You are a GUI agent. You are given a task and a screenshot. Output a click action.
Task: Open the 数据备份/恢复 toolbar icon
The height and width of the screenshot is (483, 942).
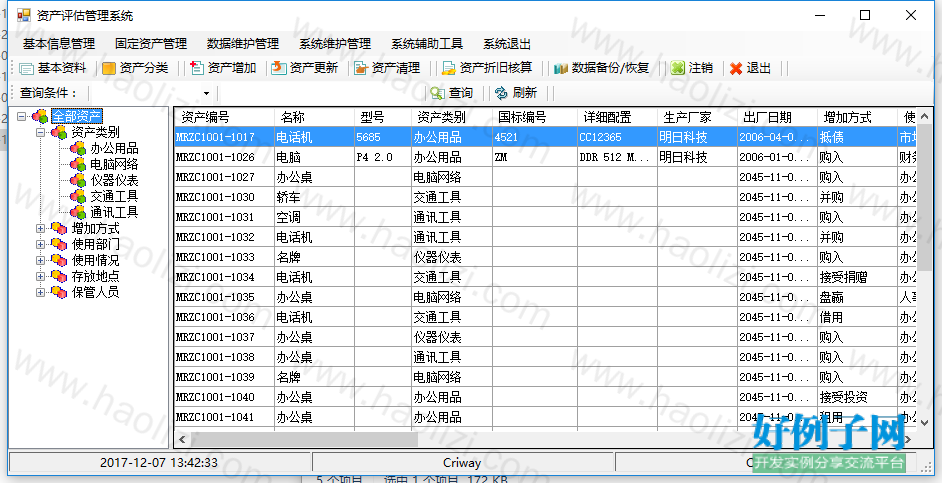(x=561, y=68)
